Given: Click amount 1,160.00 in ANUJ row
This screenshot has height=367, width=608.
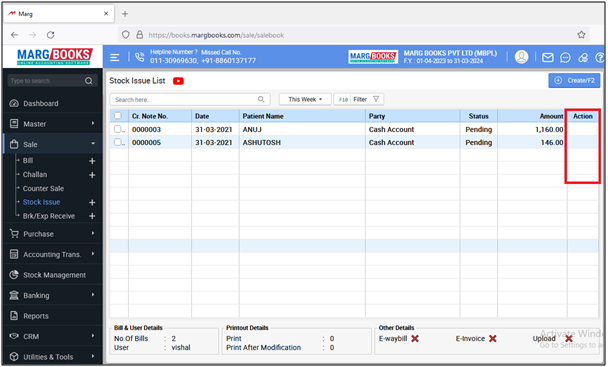Looking at the screenshot, I should [x=549, y=130].
